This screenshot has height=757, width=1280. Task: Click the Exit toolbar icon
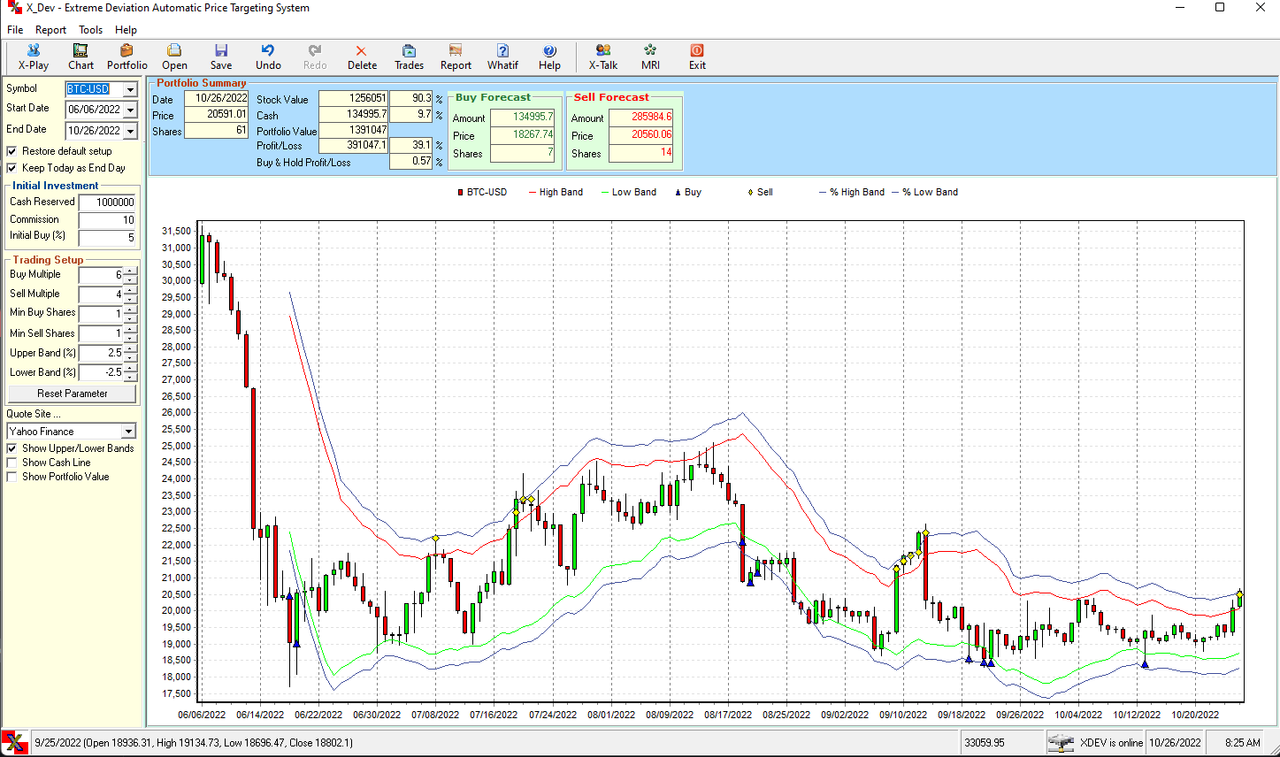(697, 56)
